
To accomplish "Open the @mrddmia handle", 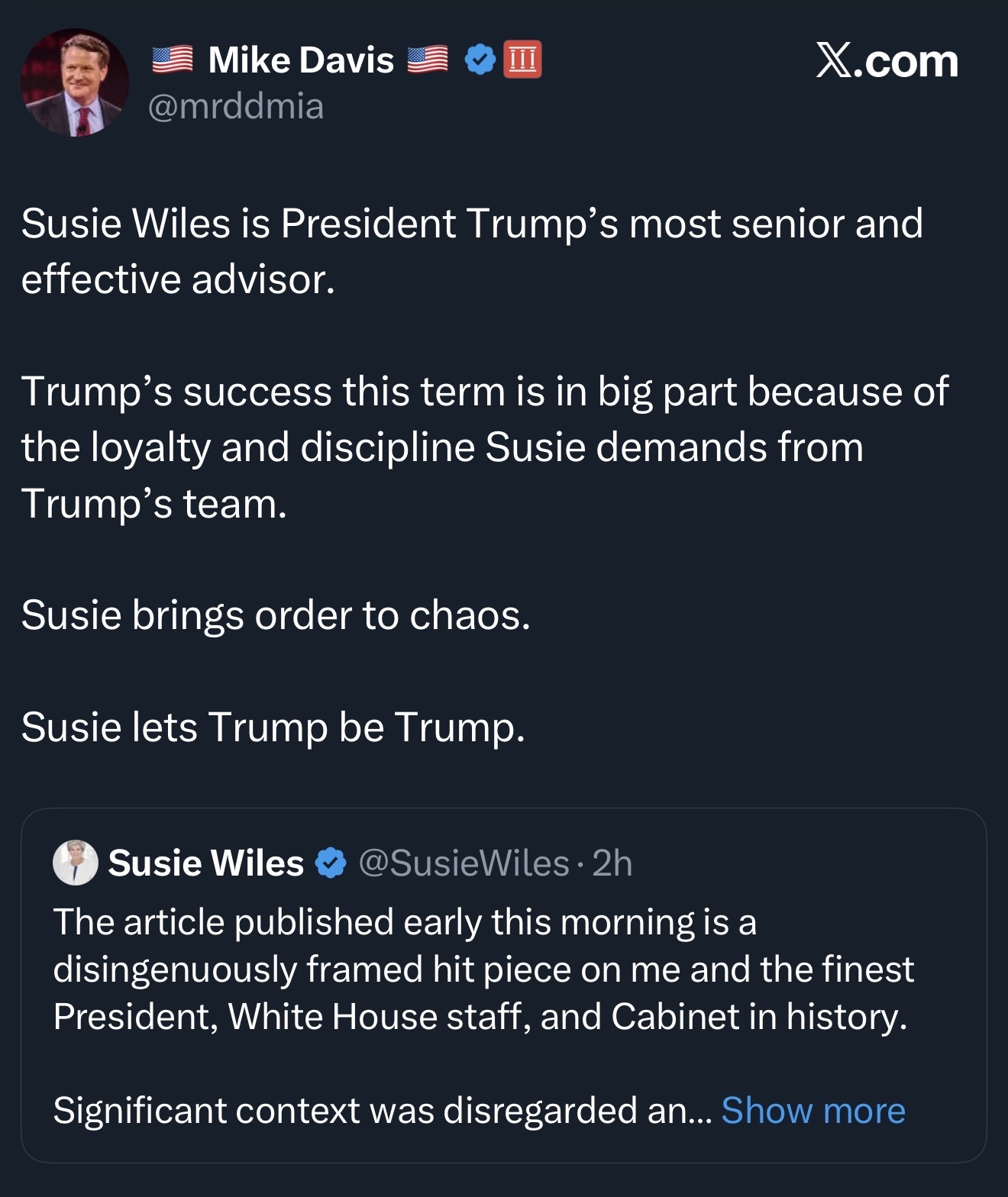I will [x=235, y=105].
